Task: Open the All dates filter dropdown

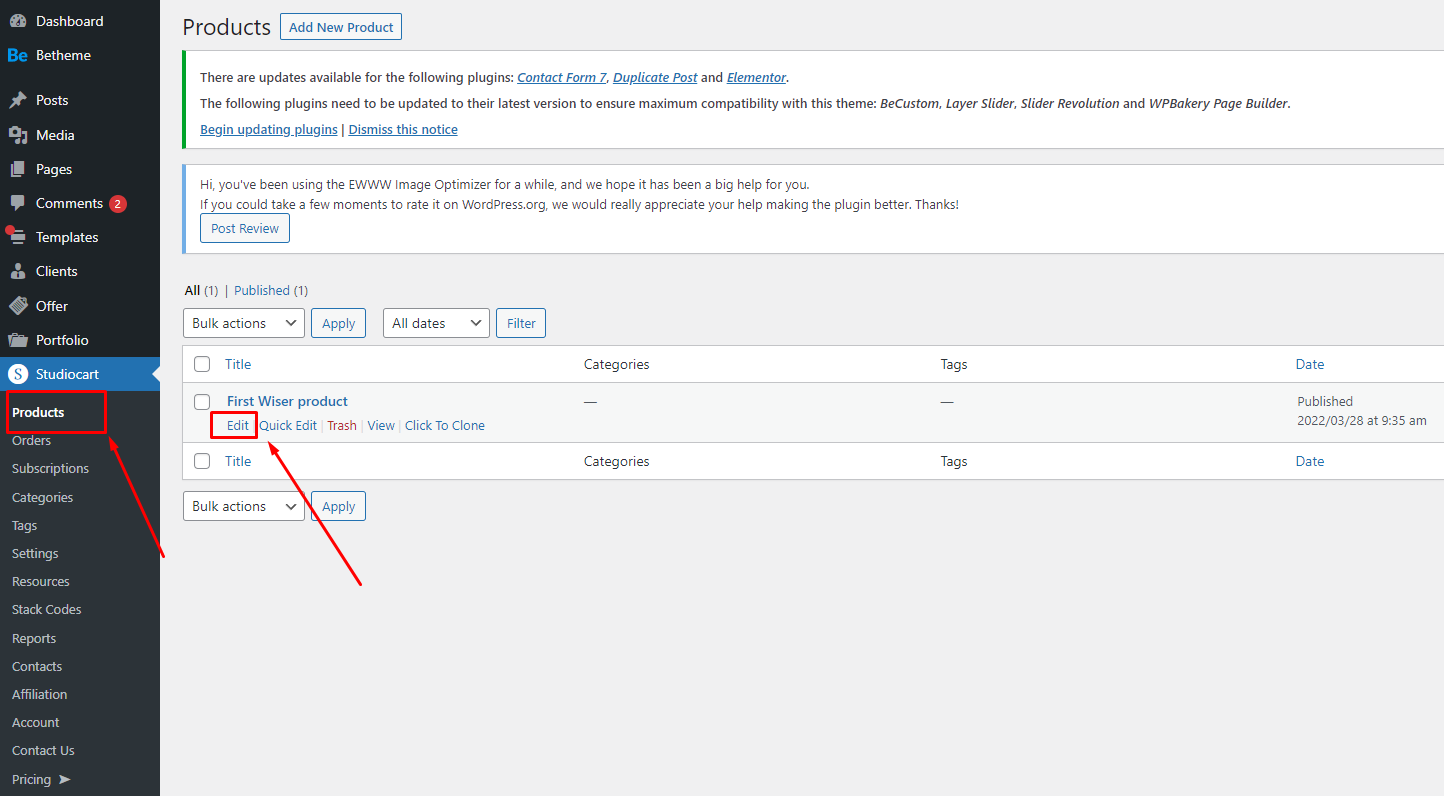Action: click(x=436, y=323)
